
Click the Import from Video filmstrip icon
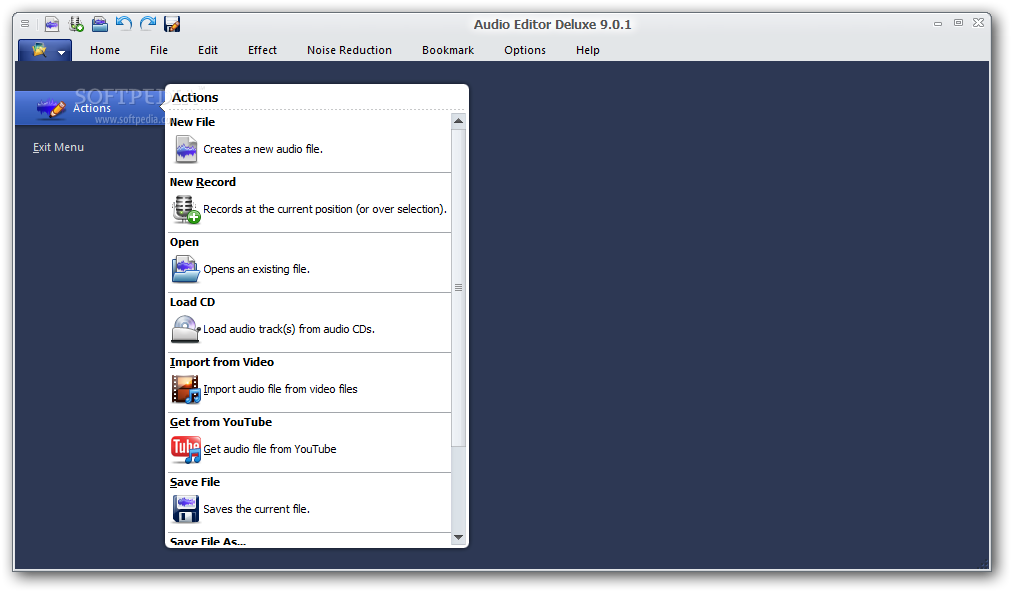[186, 389]
